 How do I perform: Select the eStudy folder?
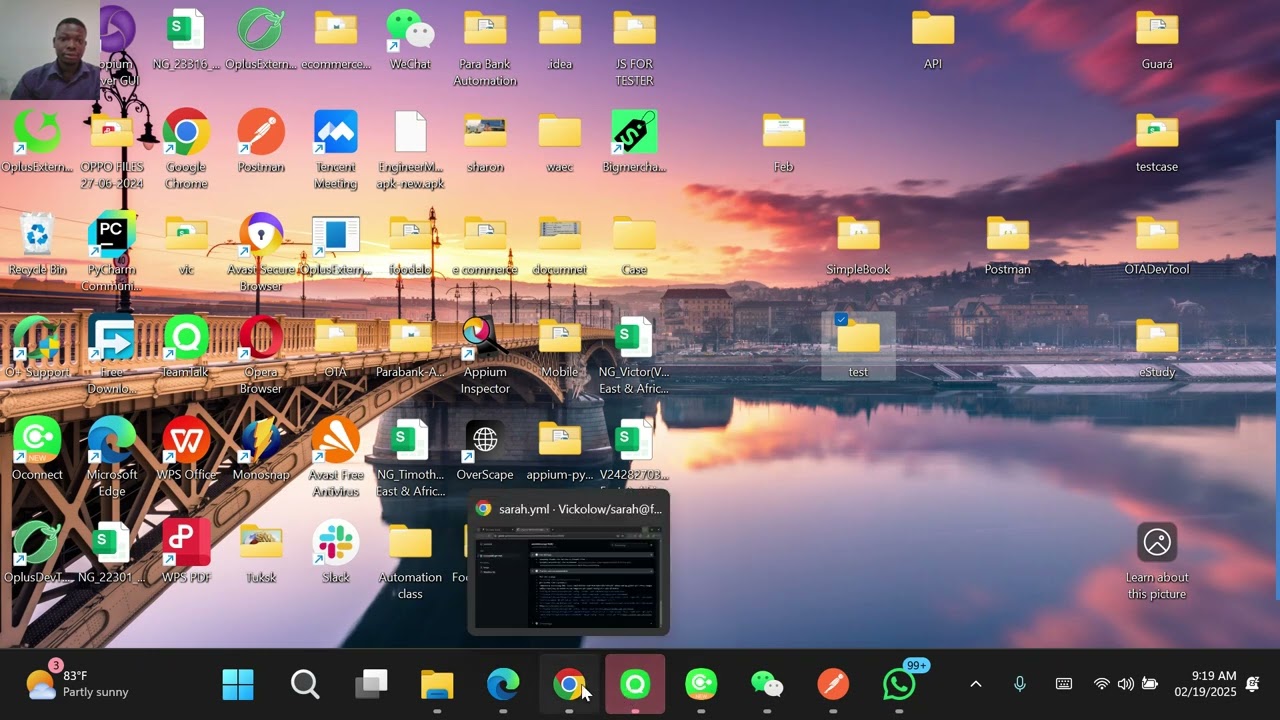1157,346
